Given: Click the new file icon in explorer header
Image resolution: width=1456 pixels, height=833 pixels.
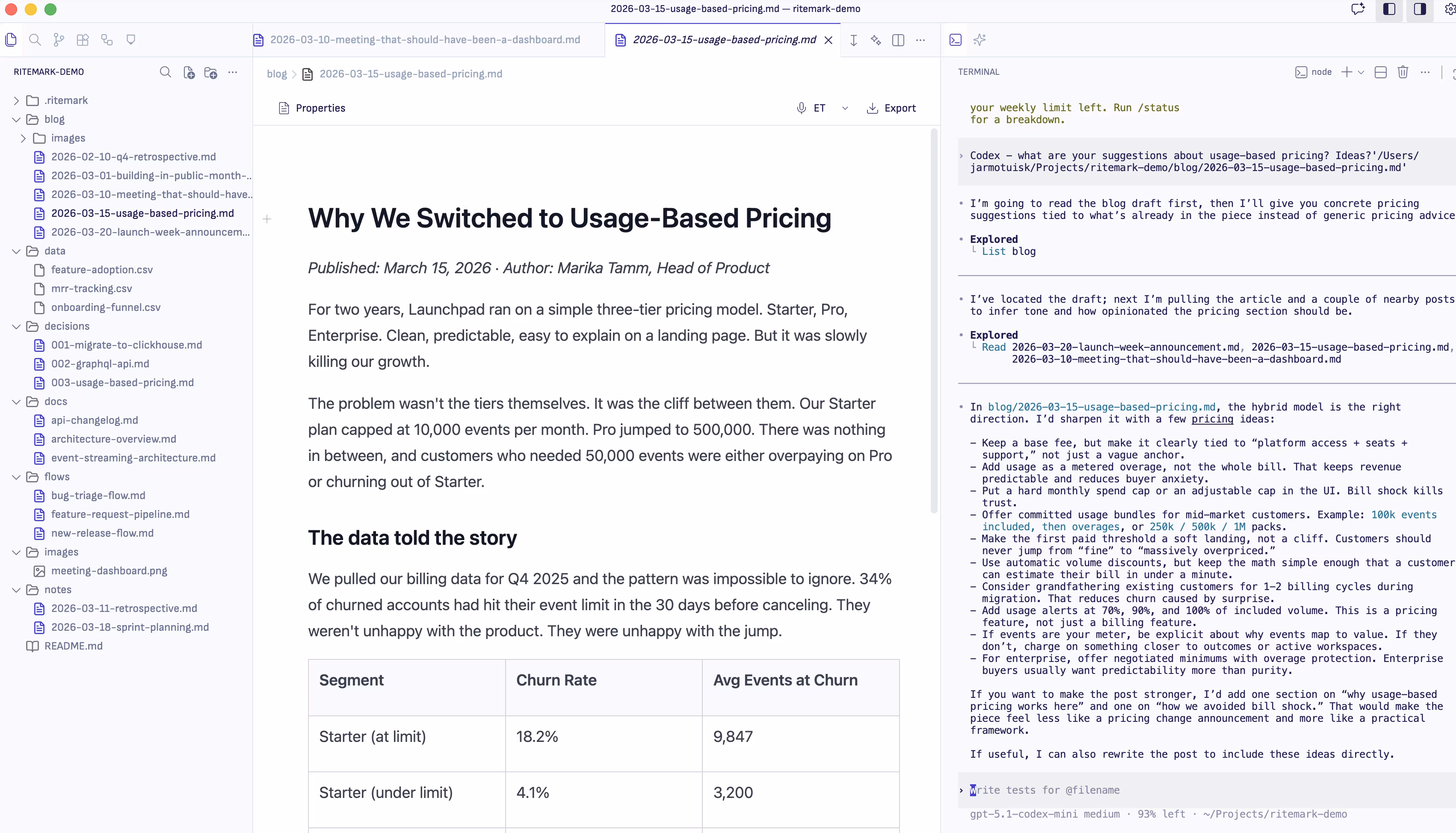Looking at the screenshot, I should [x=189, y=73].
